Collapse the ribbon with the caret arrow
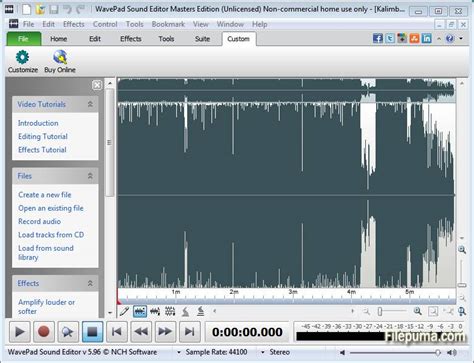The width and height of the screenshot is (474, 363). 439,39
